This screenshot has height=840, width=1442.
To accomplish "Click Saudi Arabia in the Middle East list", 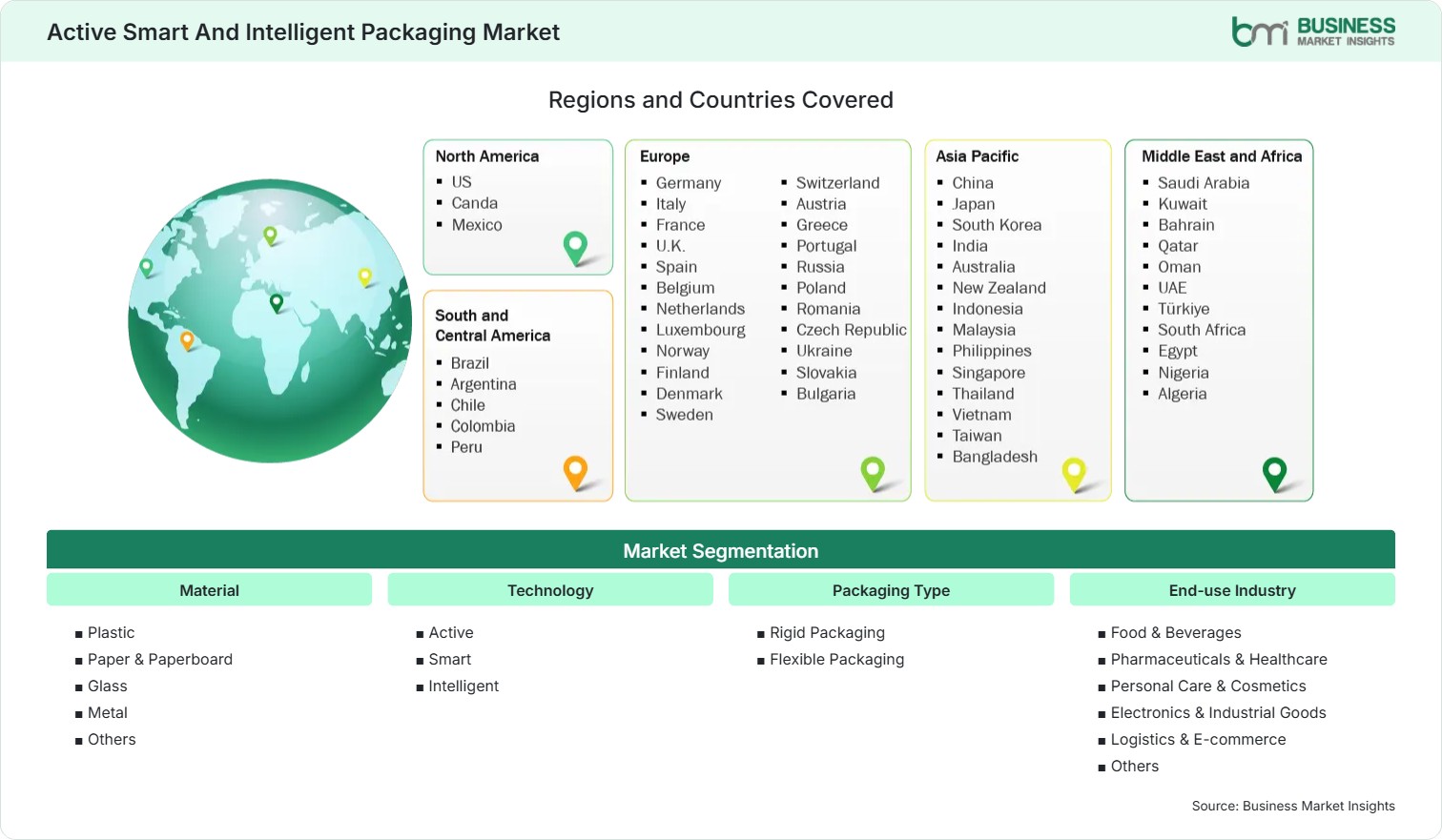I will 1204,183.
